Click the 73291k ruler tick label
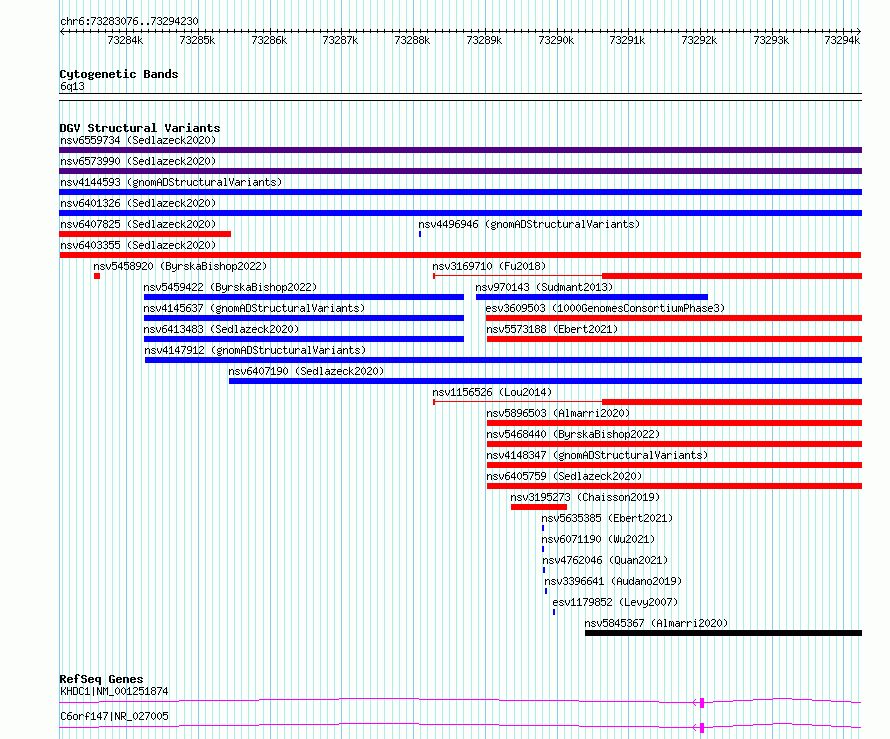The width and height of the screenshot is (890, 739). pos(627,40)
